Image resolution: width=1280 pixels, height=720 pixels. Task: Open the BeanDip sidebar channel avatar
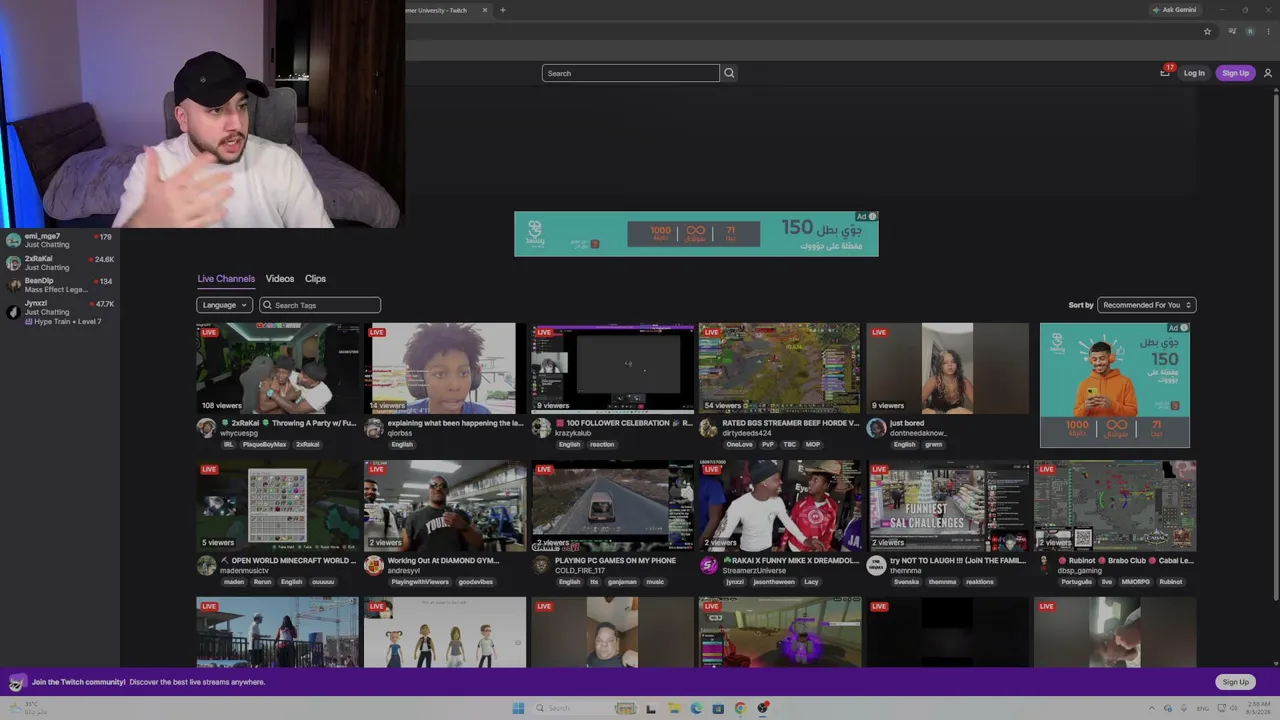(13, 285)
